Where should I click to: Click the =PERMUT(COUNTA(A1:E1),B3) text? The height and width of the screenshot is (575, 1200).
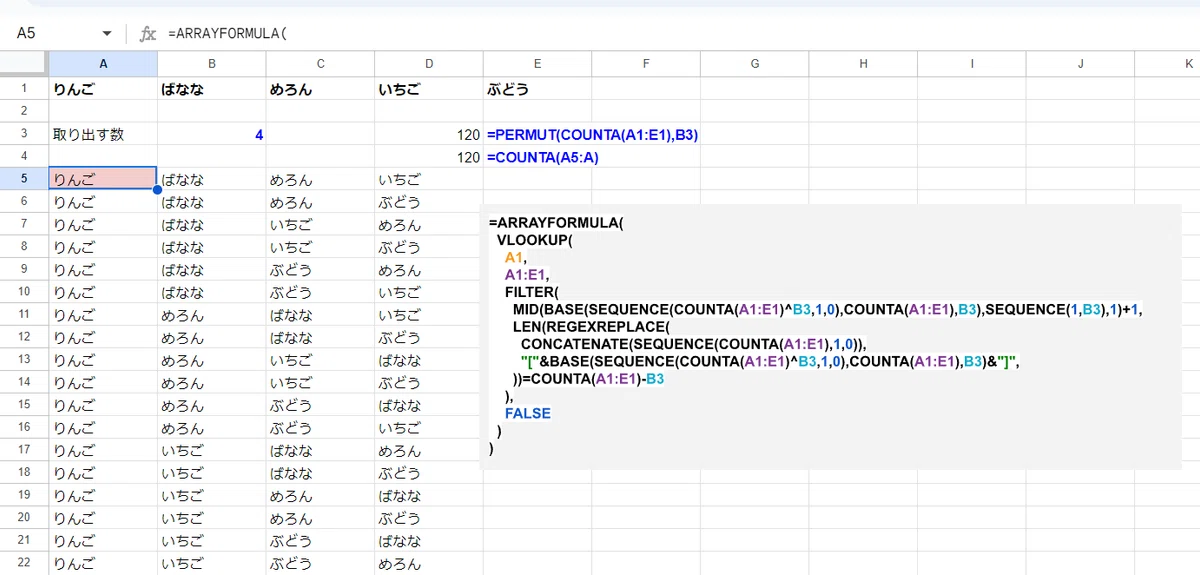(592, 134)
